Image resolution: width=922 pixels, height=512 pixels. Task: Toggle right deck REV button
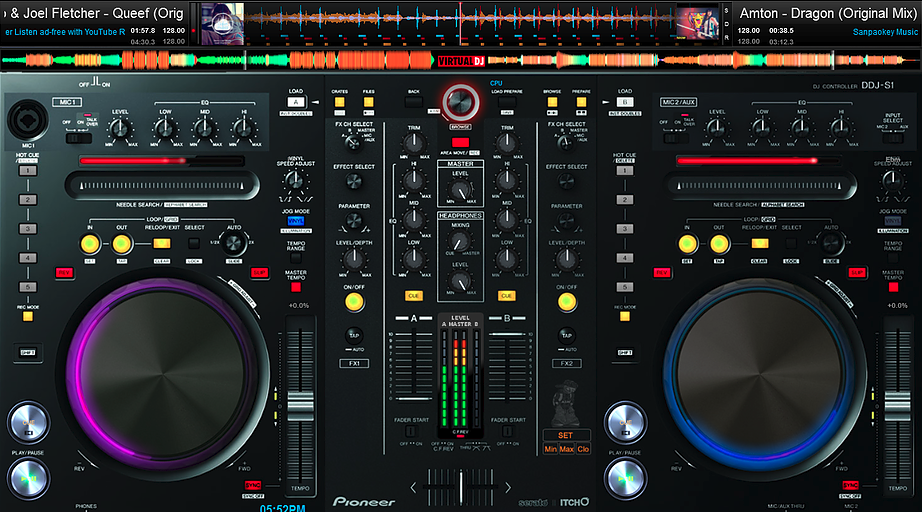(662, 272)
